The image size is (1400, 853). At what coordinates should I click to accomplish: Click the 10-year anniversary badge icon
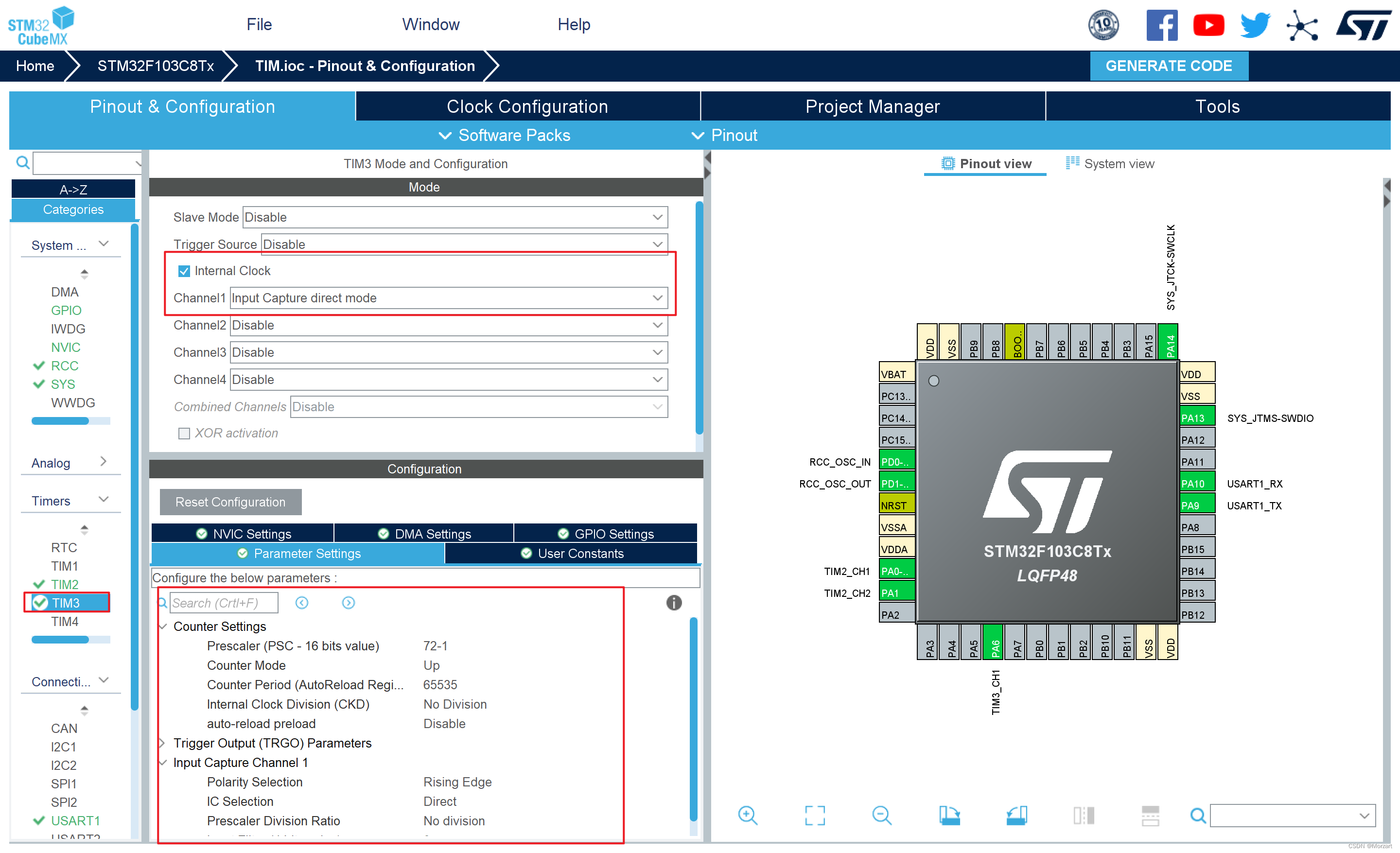point(1103,25)
